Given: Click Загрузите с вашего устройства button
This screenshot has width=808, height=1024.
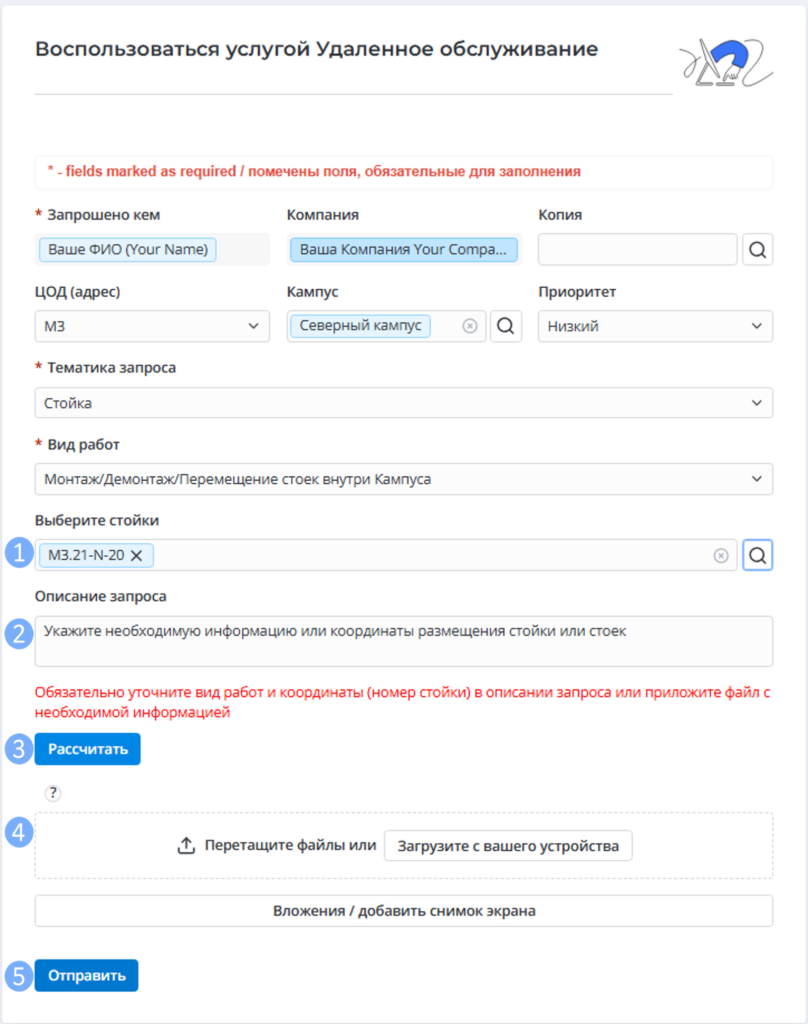Looking at the screenshot, I should [x=508, y=846].
